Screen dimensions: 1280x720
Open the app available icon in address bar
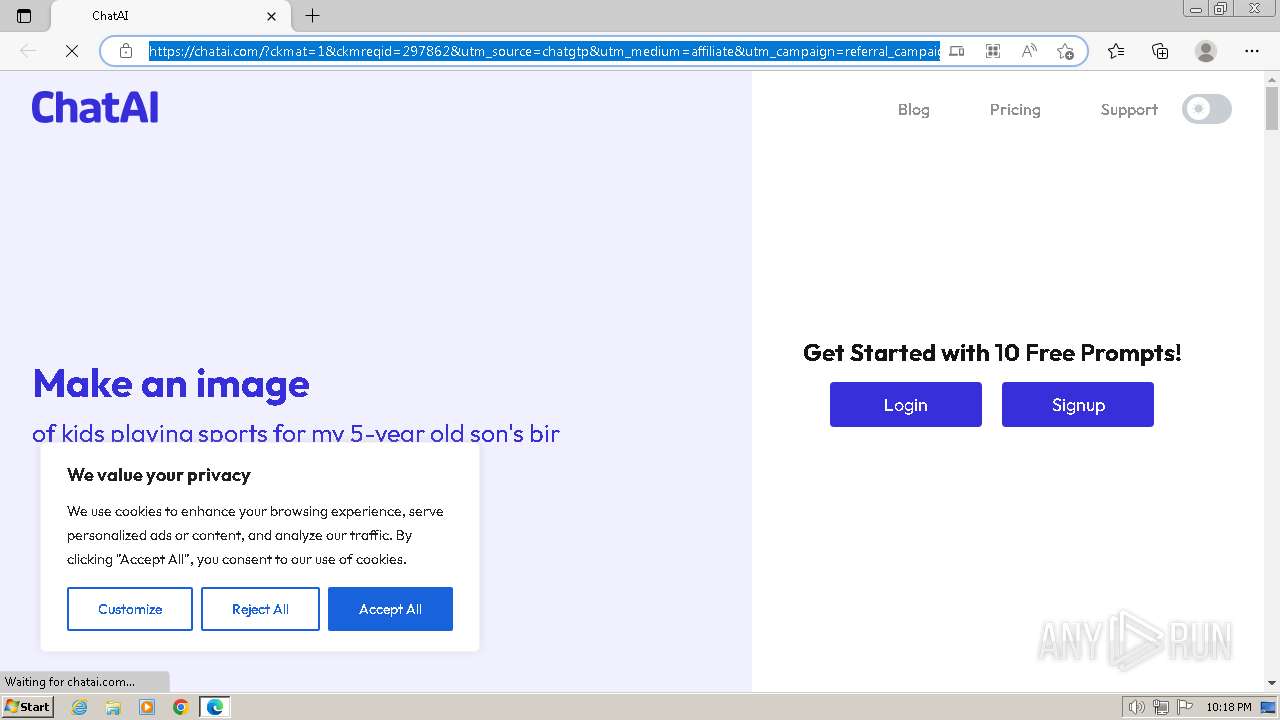(957, 51)
